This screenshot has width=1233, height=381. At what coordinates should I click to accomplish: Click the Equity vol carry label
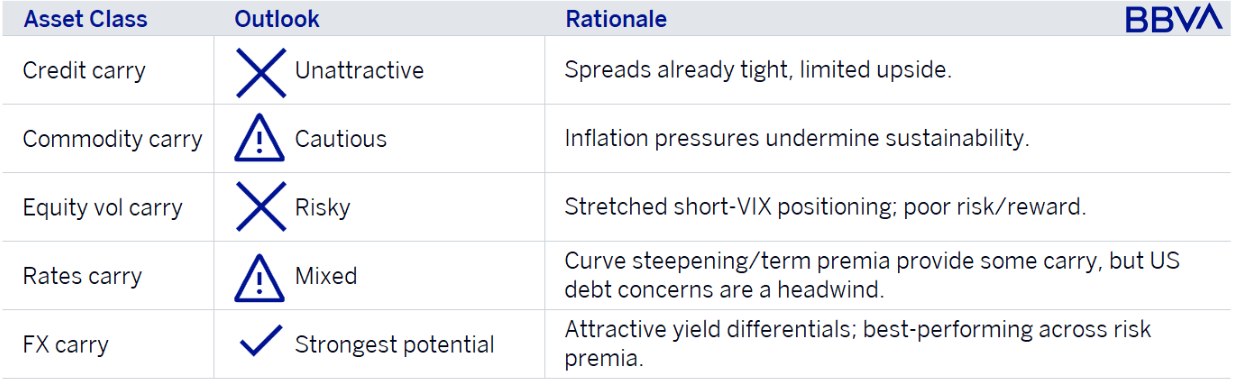tap(102, 208)
